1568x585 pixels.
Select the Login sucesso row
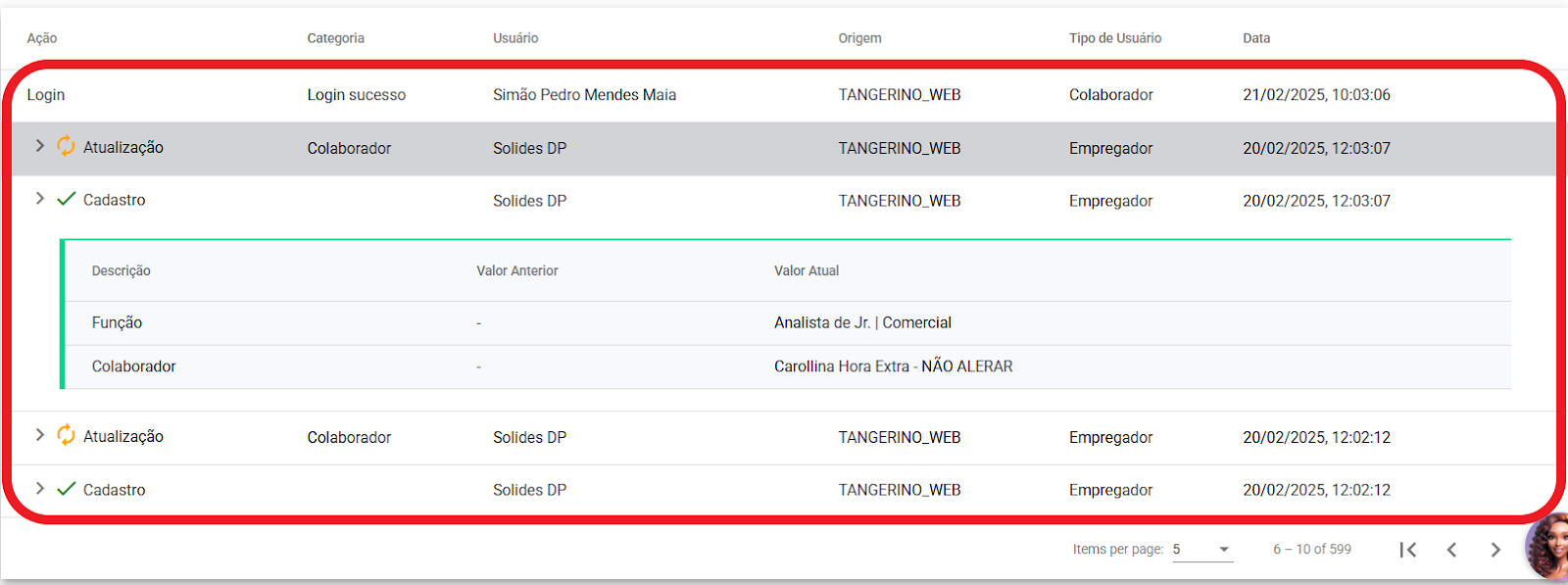pyautogui.click(x=784, y=95)
